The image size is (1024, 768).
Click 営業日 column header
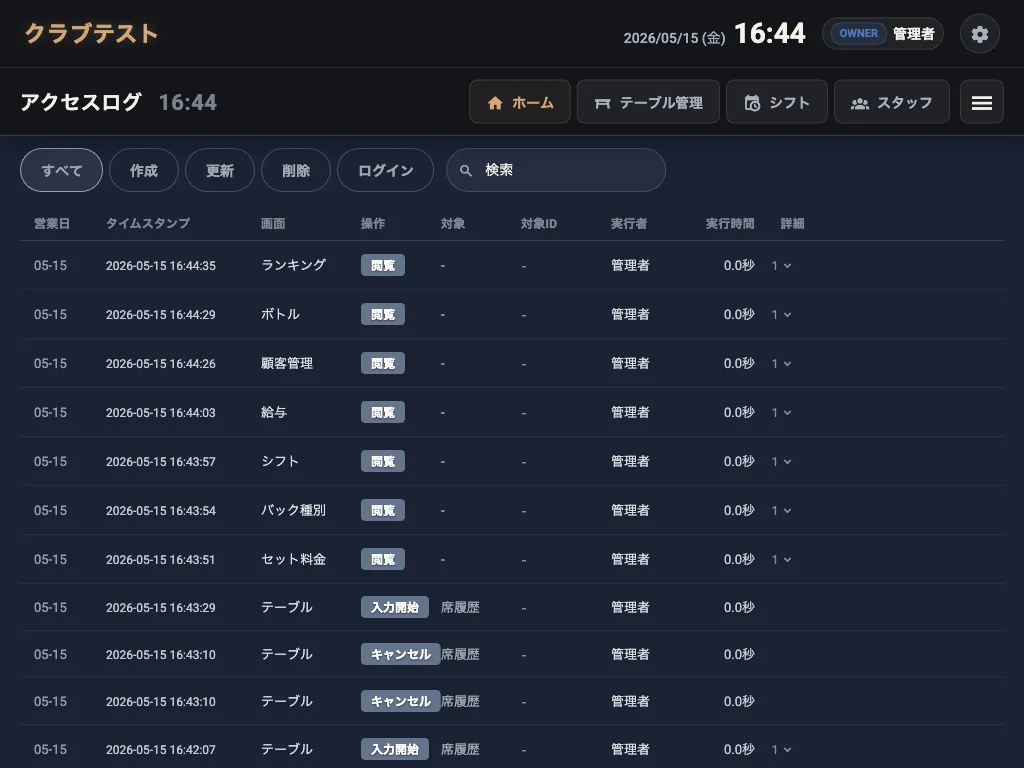coord(52,223)
